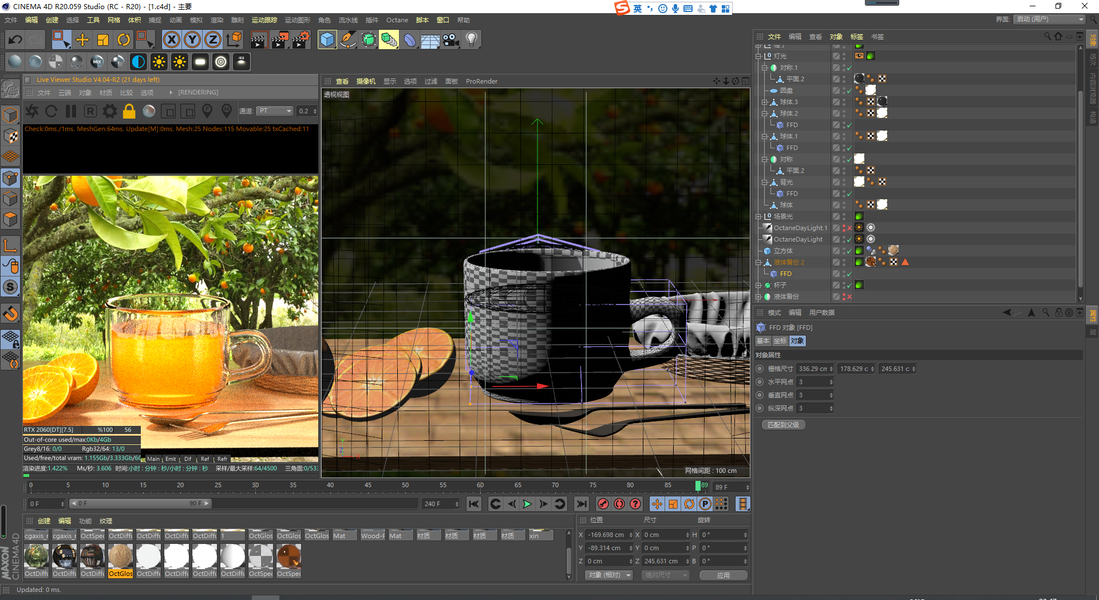Open the ProRender menu in viewport
This screenshot has width=1099, height=600.
point(482,81)
